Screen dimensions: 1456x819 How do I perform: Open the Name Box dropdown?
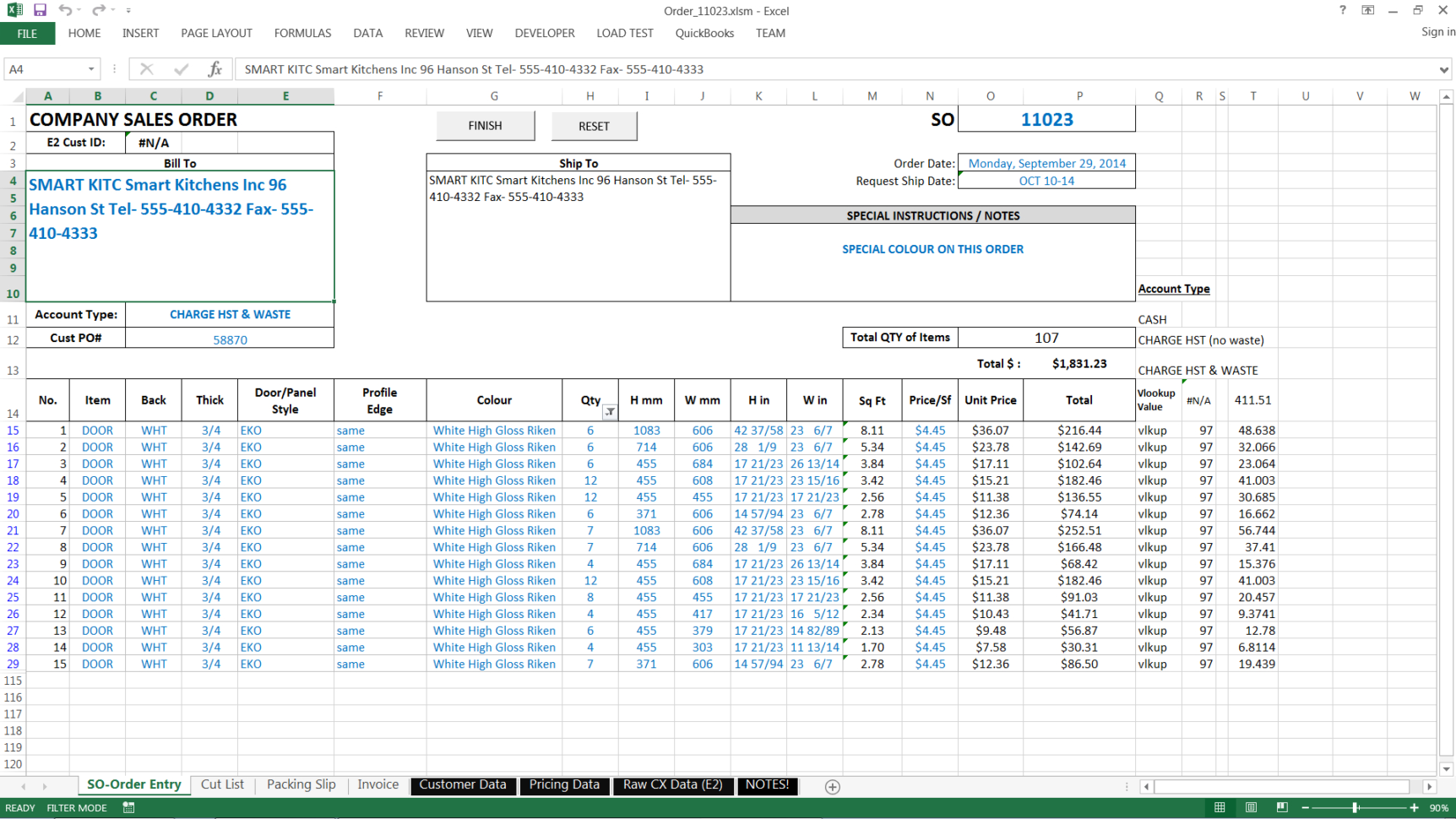click(x=92, y=69)
